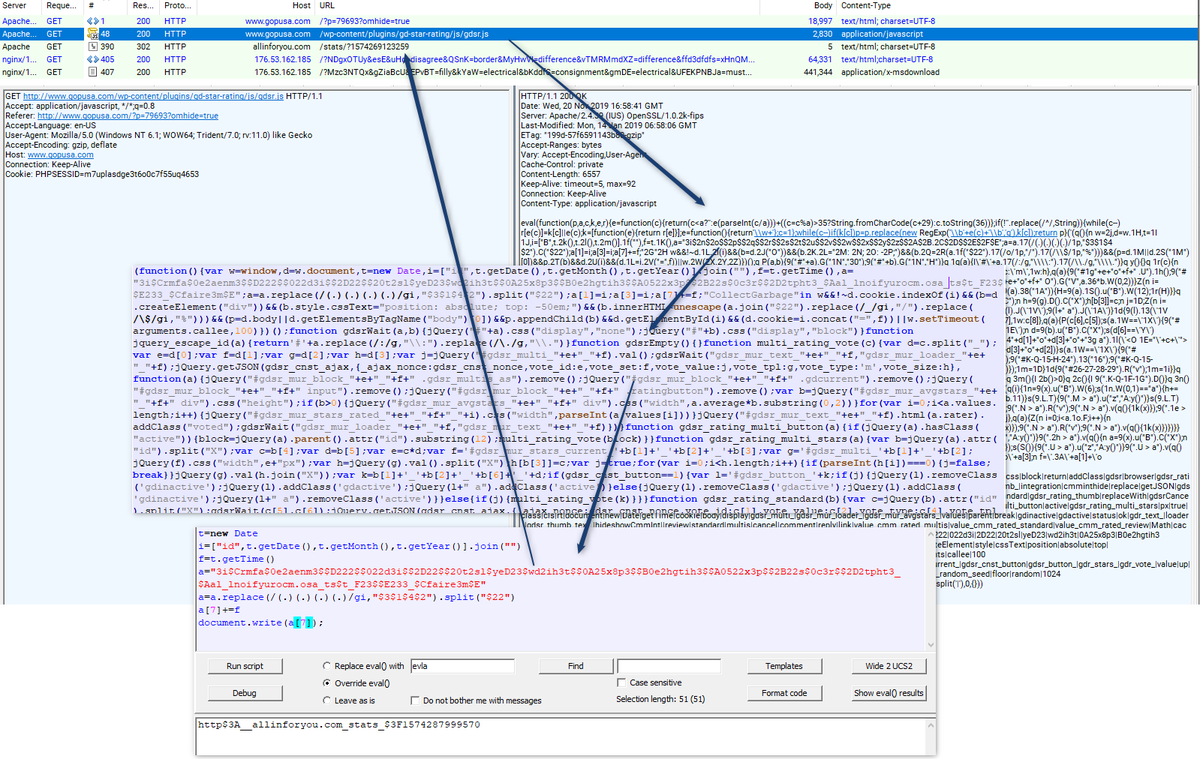Click the Run script button

click(x=244, y=665)
